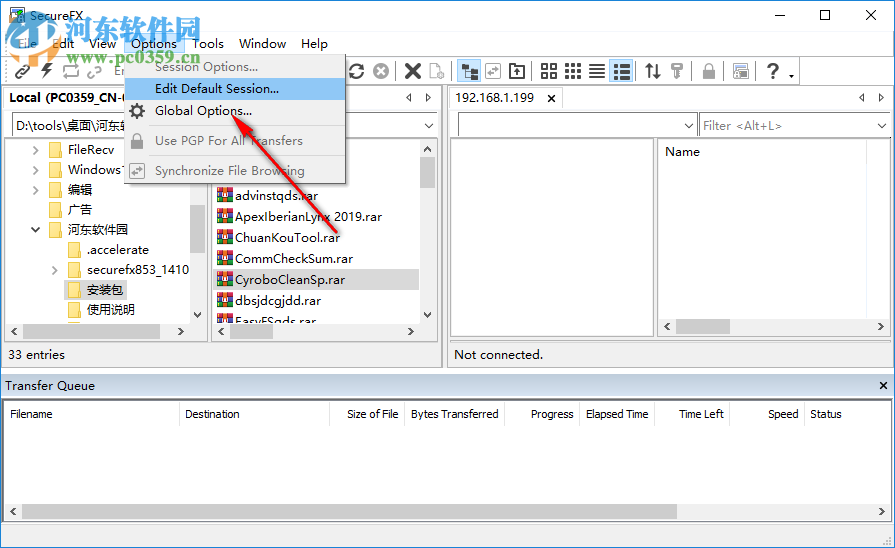Viewport: 895px width, 548px height.
Task: Toggle the folder tree view icon
Action: click(469, 71)
